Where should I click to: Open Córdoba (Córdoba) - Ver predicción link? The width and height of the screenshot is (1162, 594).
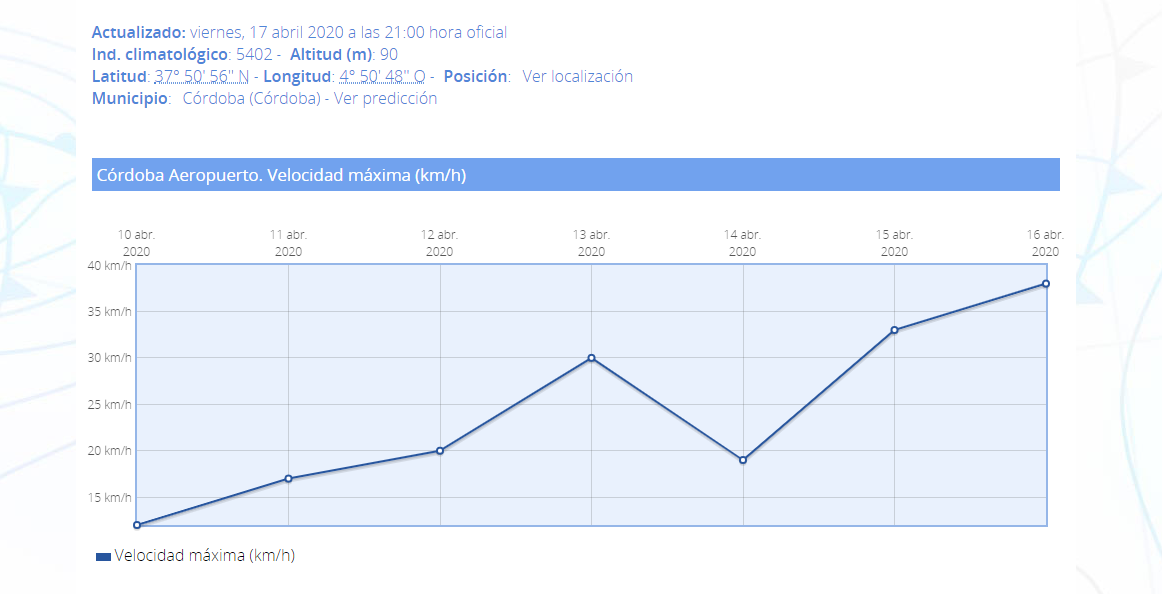(x=310, y=99)
